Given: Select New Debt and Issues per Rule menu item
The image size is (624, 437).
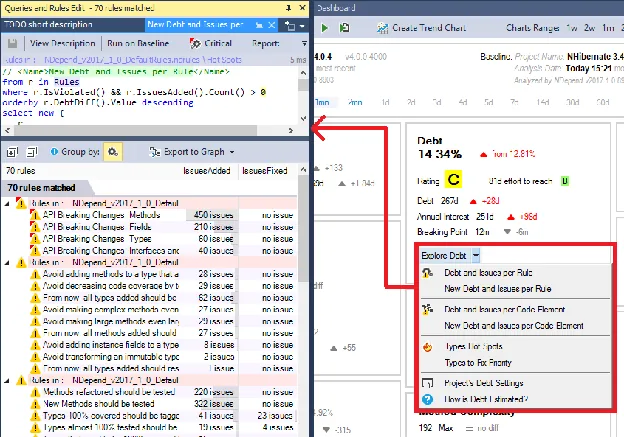Looking at the screenshot, I should click(497, 289).
